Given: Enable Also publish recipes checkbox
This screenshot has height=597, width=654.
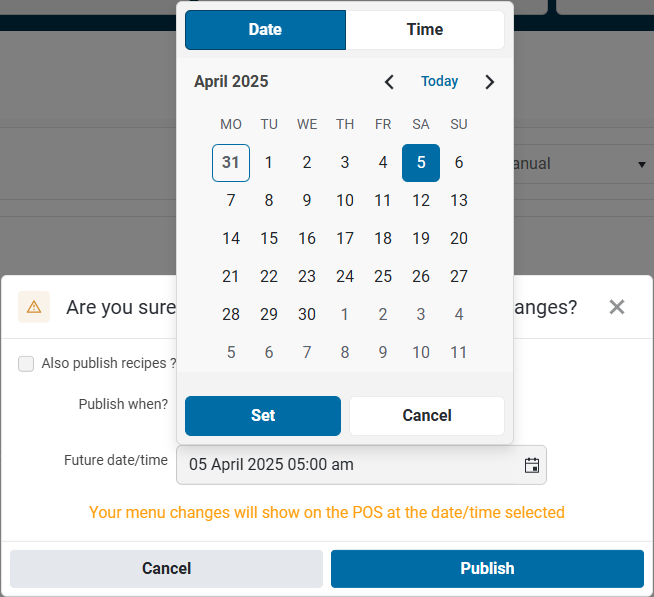Looking at the screenshot, I should pyautogui.click(x=26, y=364).
